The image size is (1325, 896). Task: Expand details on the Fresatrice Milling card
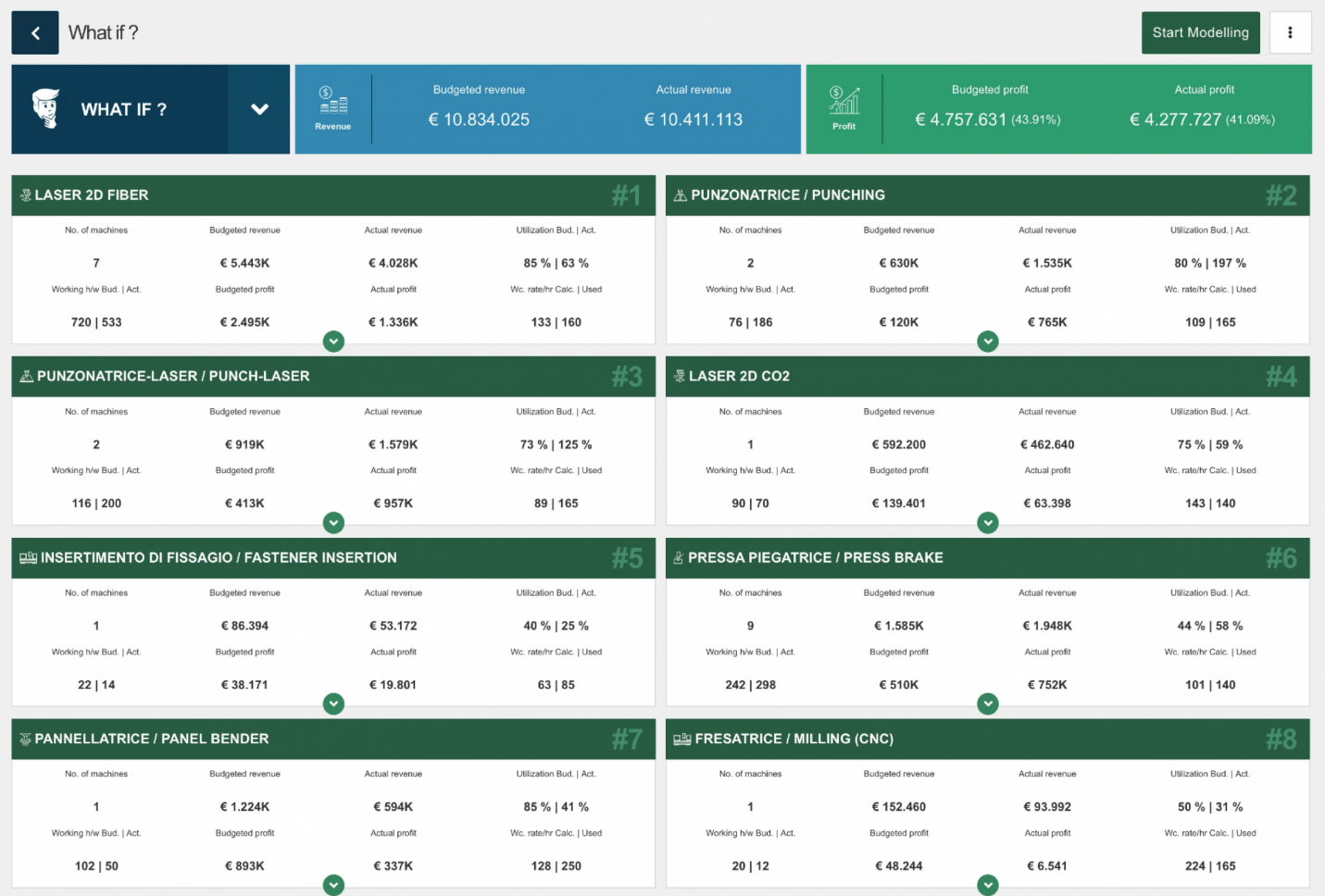[x=987, y=885]
